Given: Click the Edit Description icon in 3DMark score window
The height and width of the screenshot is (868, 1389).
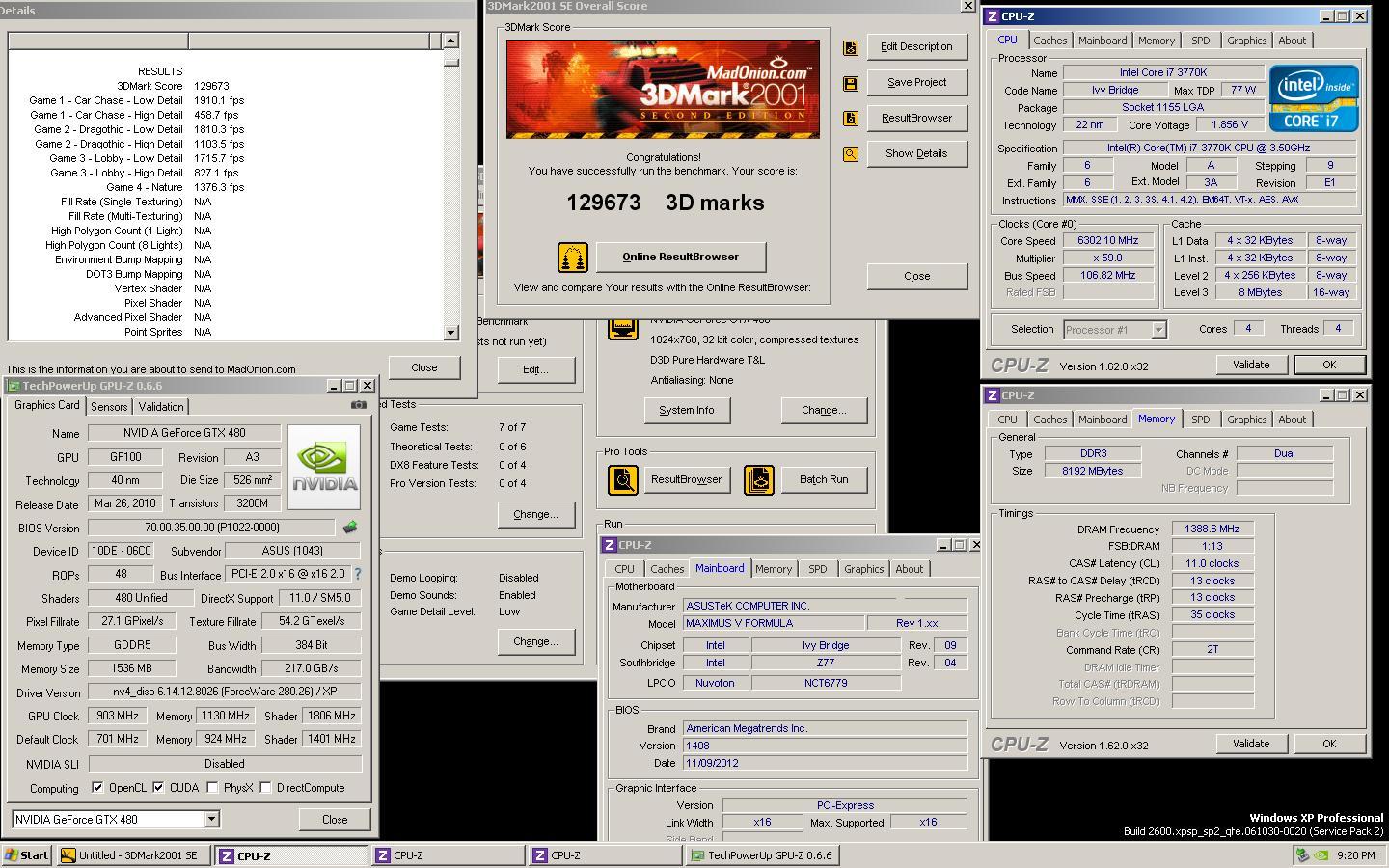Looking at the screenshot, I should click(851, 48).
